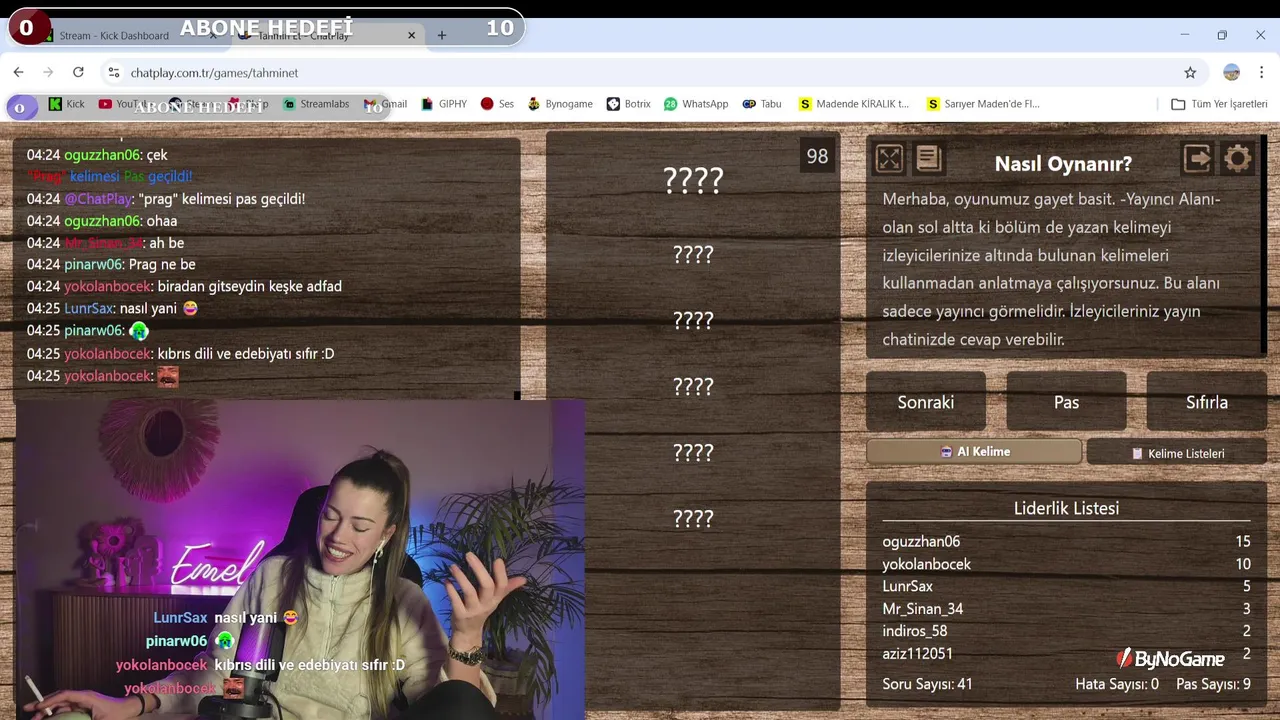Open Chrome three-dot menu

[x=1261, y=72]
